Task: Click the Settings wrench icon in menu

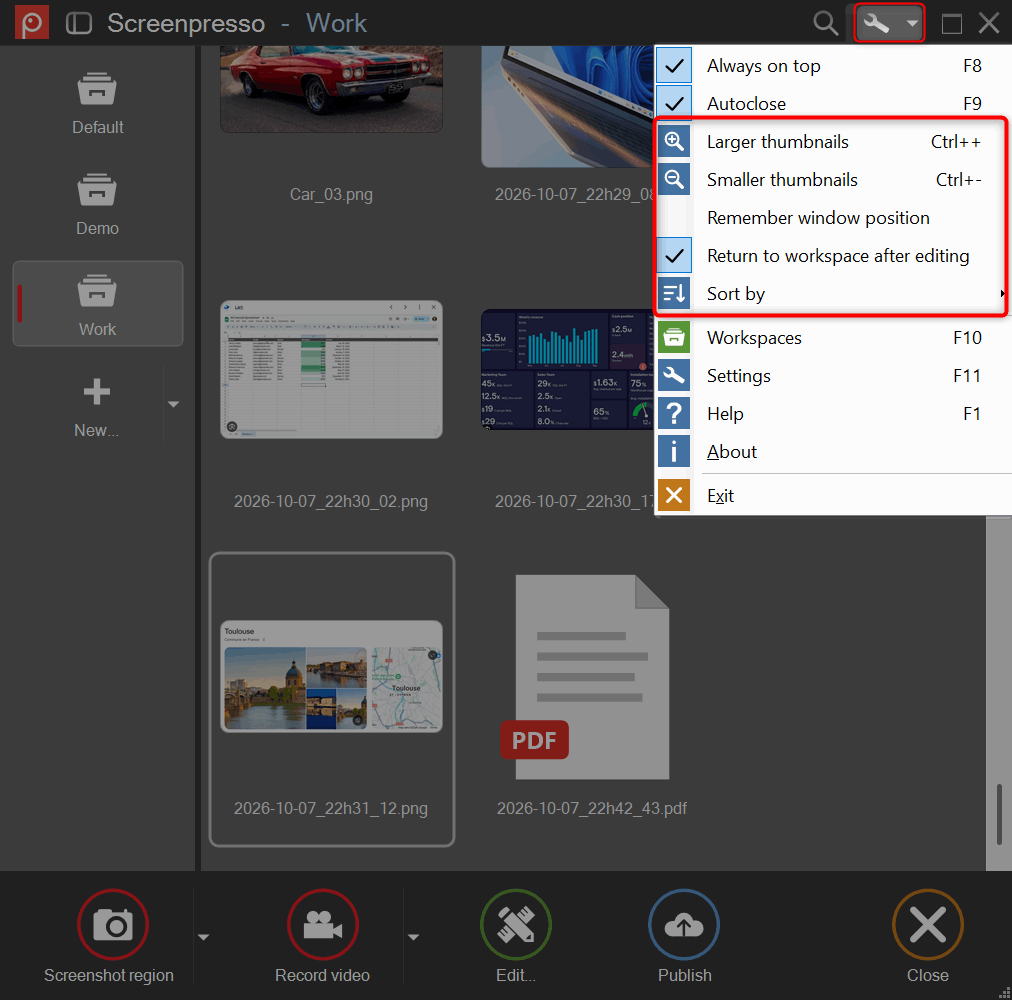Action: (674, 375)
